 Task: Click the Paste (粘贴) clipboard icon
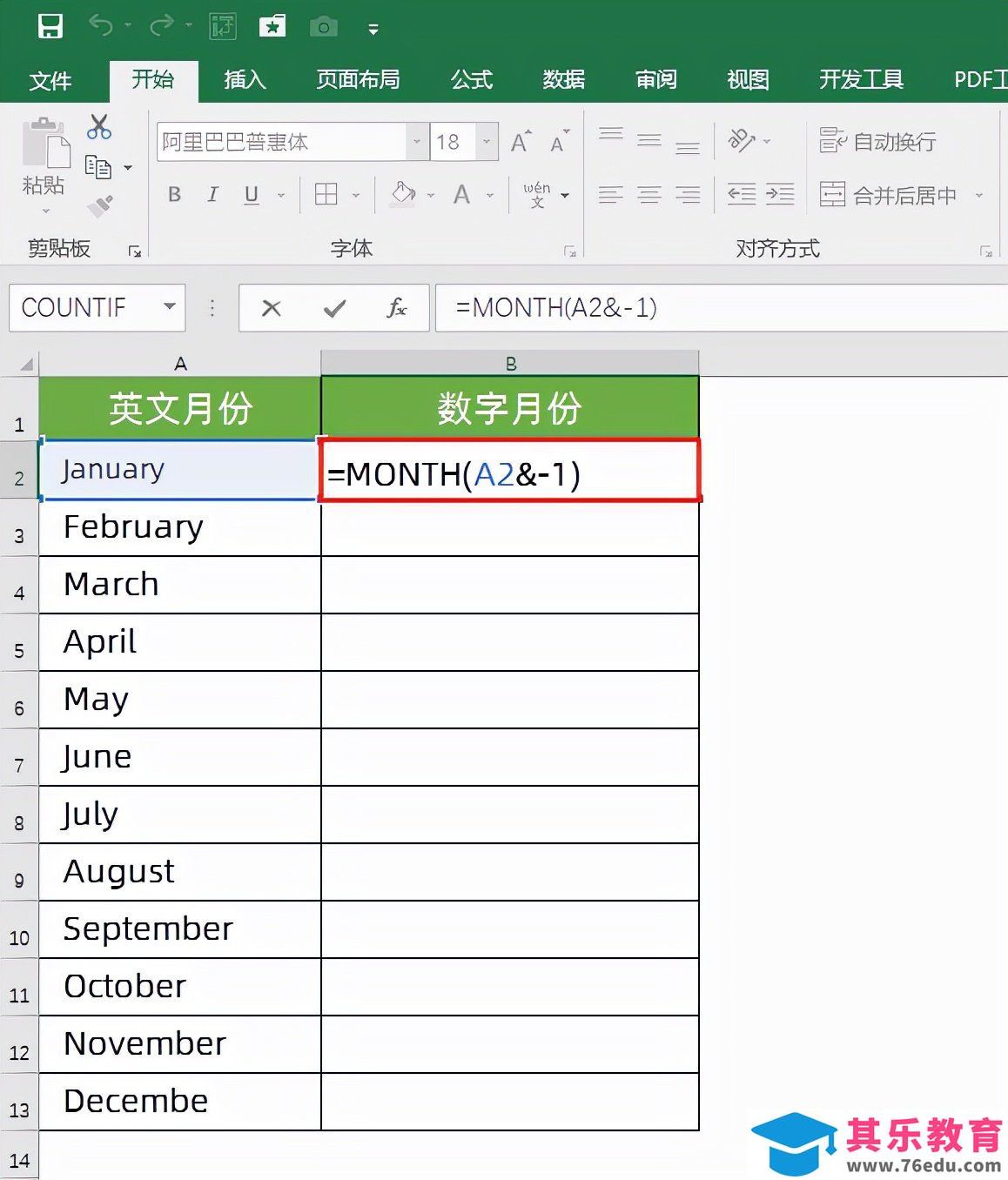point(46,142)
